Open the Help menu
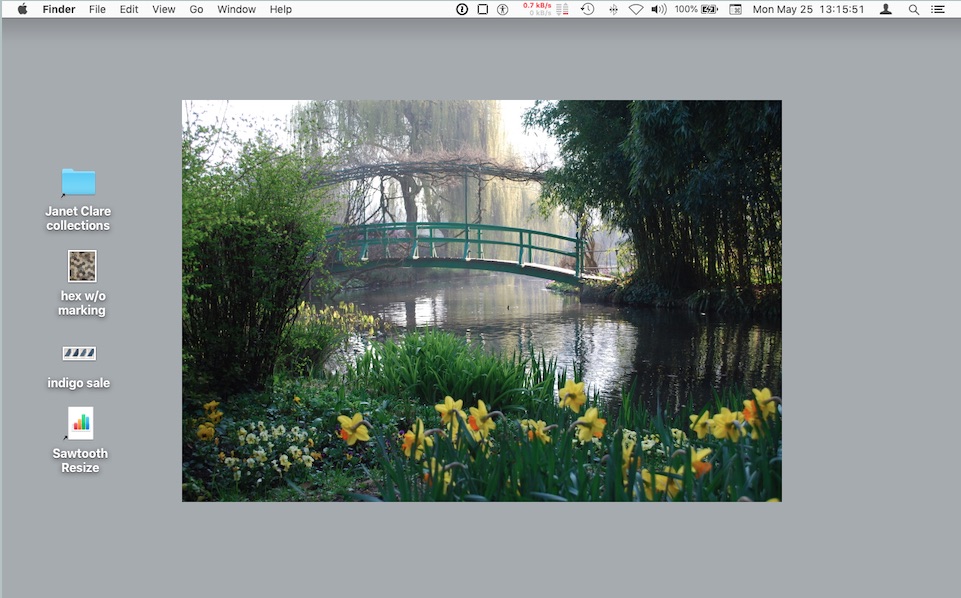Image resolution: width=961 pixels, height=598 pixels. [x=281, y=9]
